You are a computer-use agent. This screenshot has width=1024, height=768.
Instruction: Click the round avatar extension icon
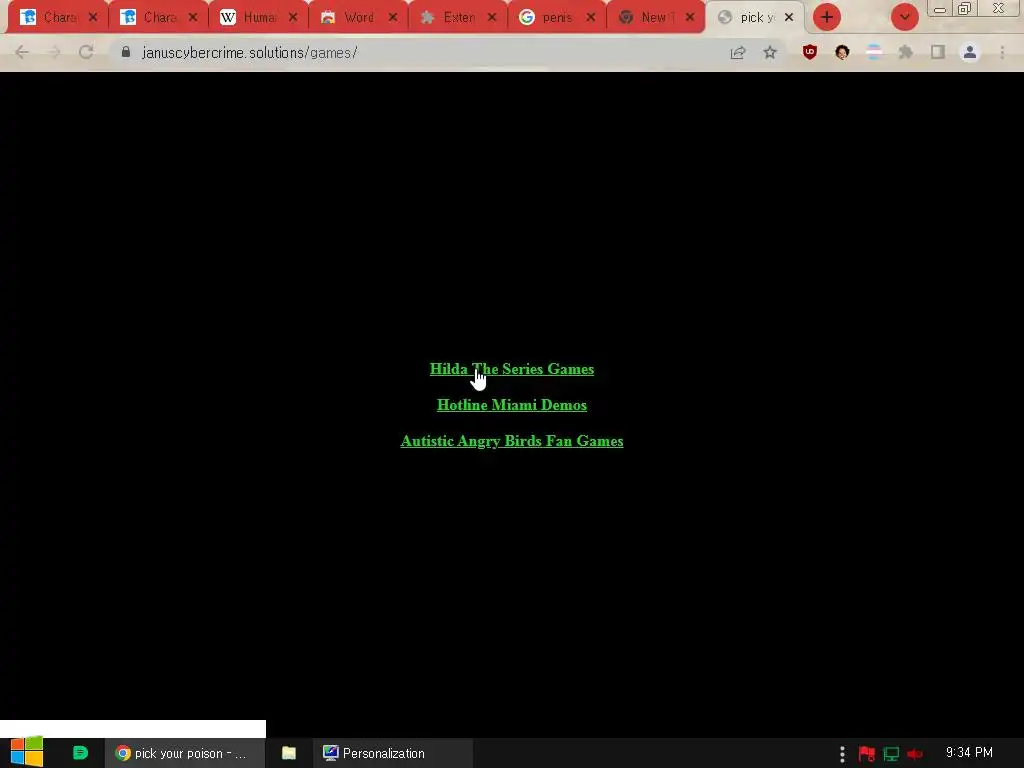pyautogui.click(x=842, y=52)
